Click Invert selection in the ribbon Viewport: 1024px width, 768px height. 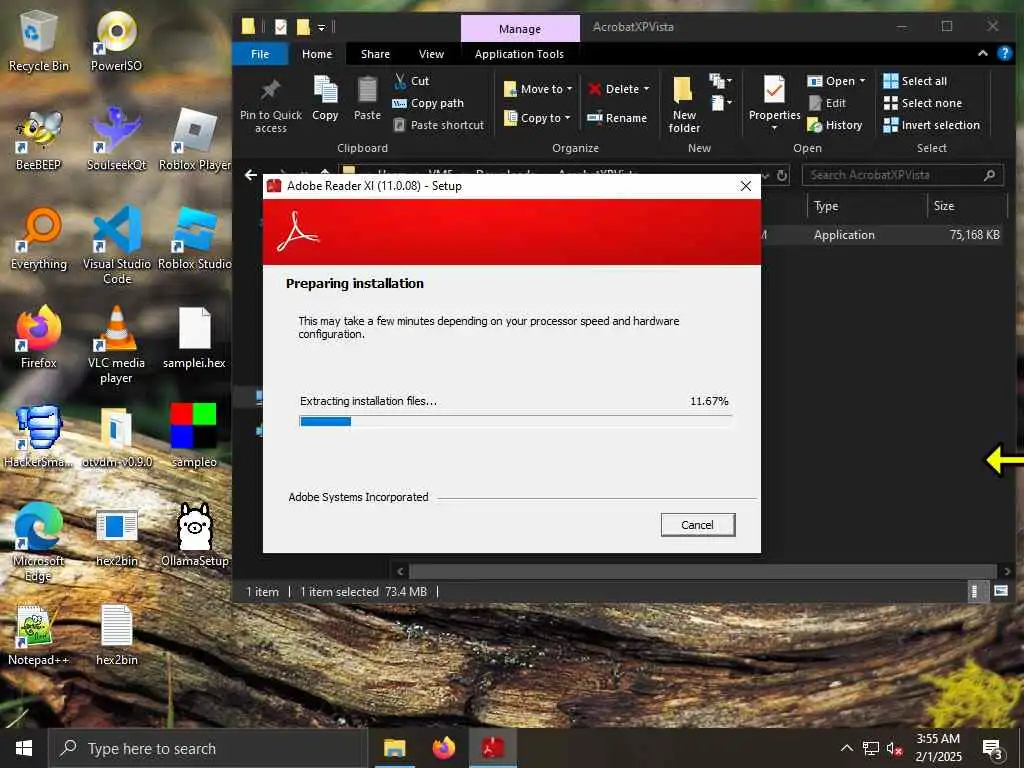932,125
